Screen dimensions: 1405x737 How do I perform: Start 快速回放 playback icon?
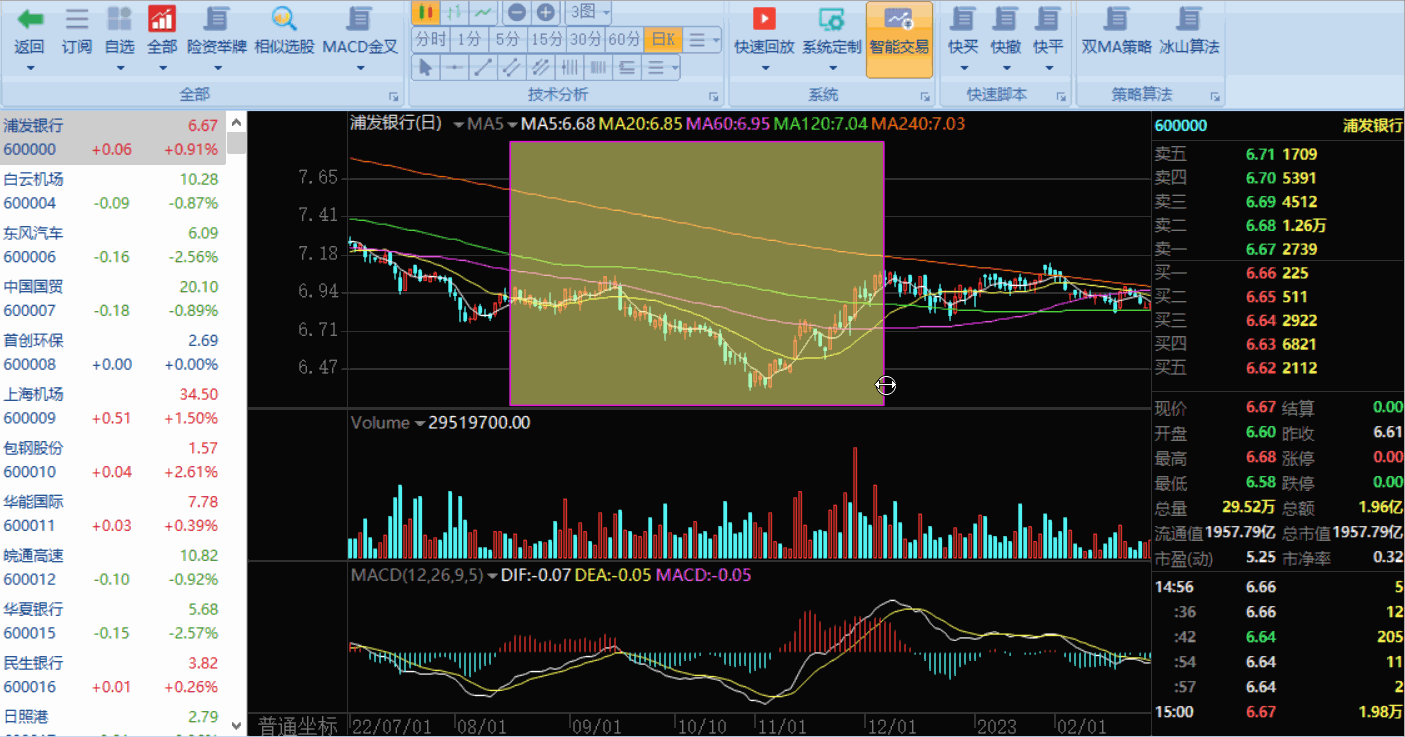coord(764,18)
